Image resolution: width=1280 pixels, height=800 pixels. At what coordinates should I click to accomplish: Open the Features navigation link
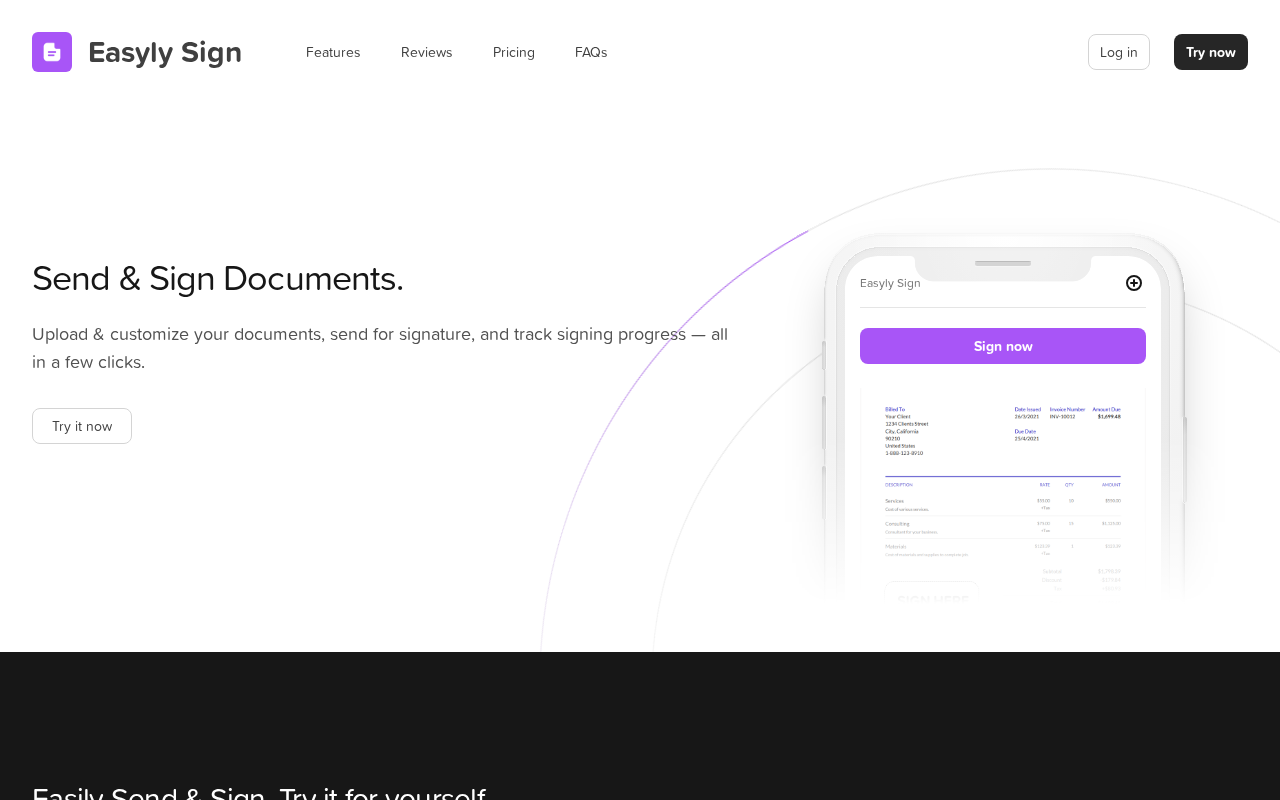click(333, 52)
